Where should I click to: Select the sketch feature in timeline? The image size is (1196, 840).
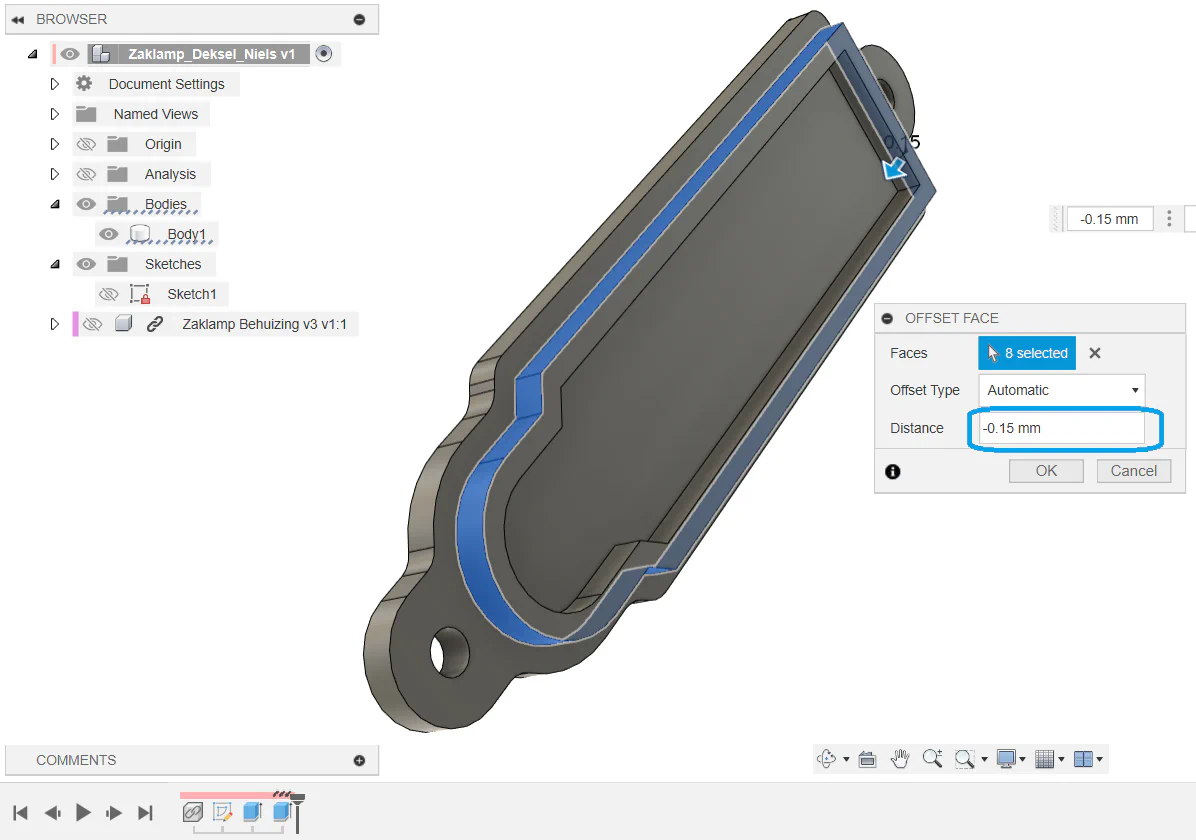[x=222, y=813]
